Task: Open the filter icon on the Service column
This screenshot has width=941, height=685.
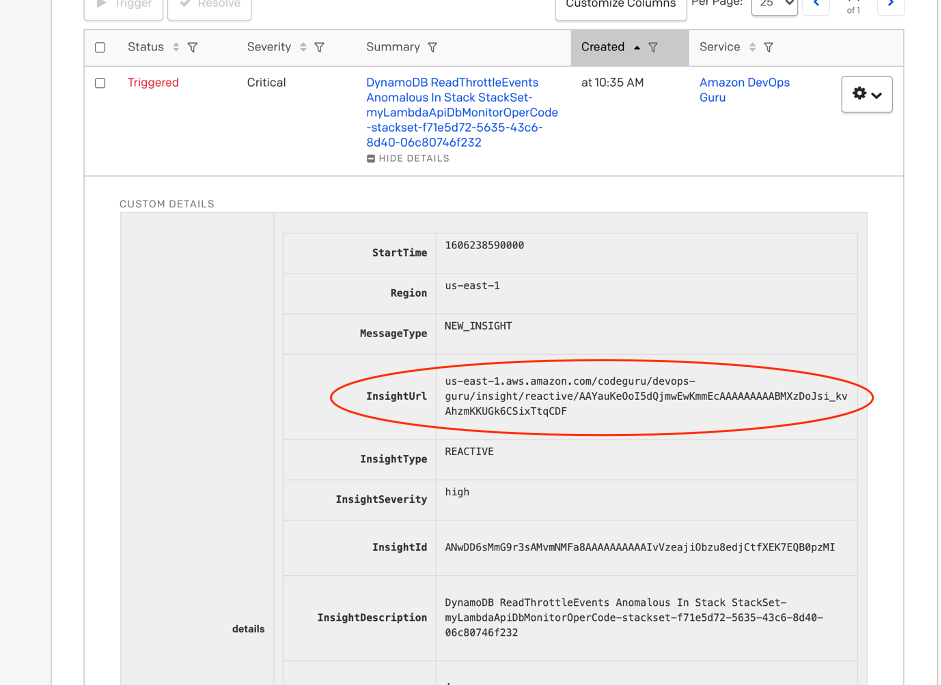Action: (767, 47)
